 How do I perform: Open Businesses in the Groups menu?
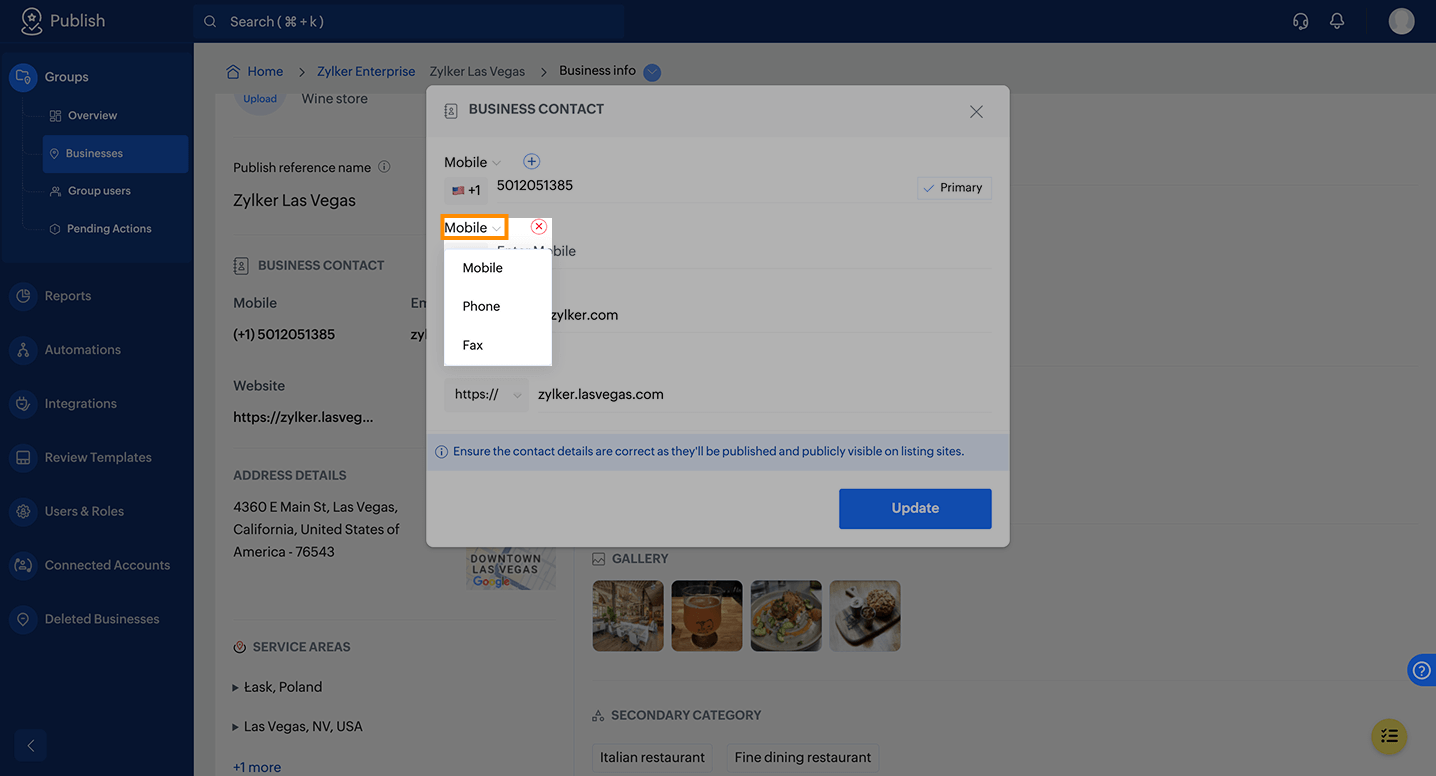coord(116,154)
